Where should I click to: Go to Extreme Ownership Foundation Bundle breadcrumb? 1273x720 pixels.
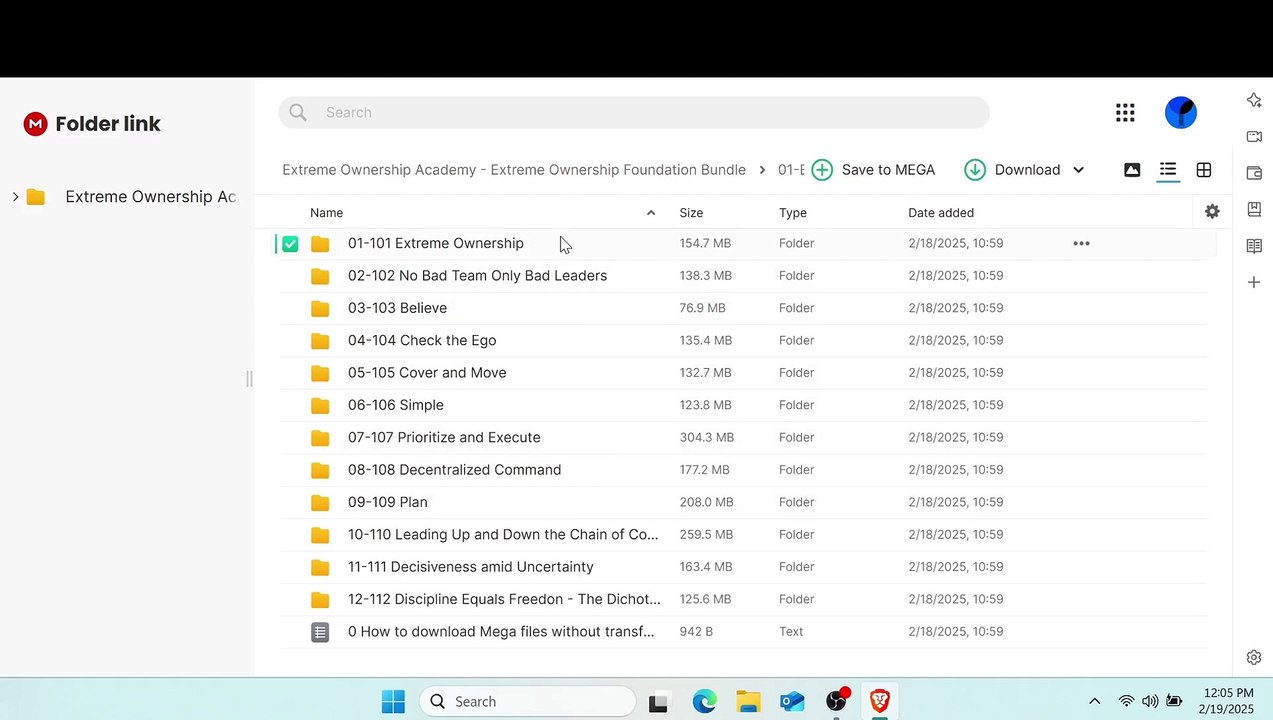point(514,170)
